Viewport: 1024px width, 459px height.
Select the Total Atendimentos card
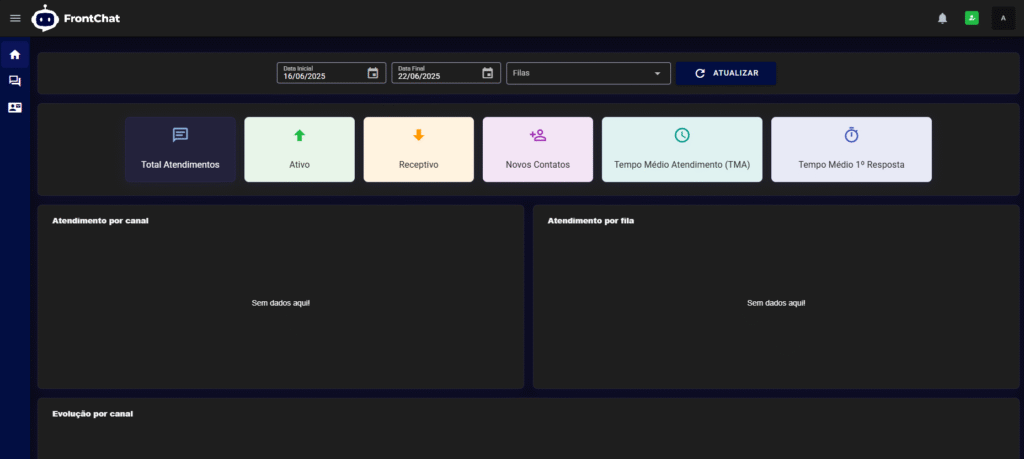(x=180, y=150)
